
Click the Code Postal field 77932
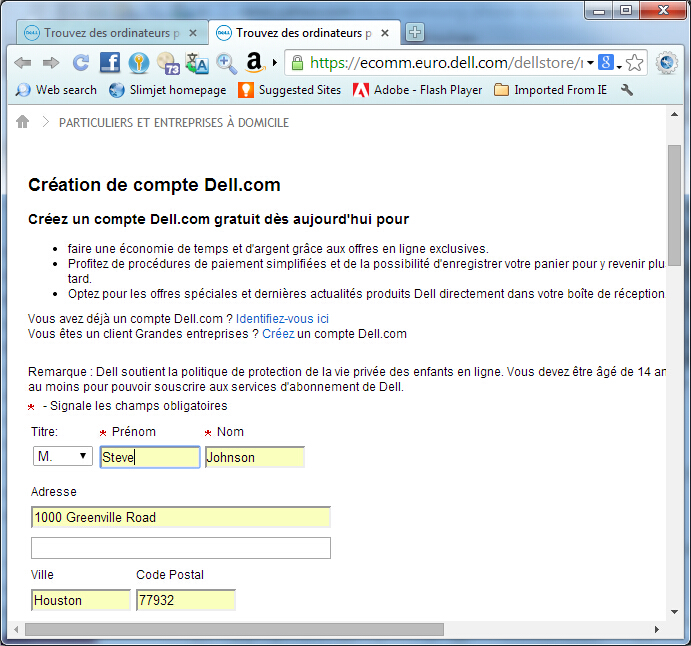(186, 600)
